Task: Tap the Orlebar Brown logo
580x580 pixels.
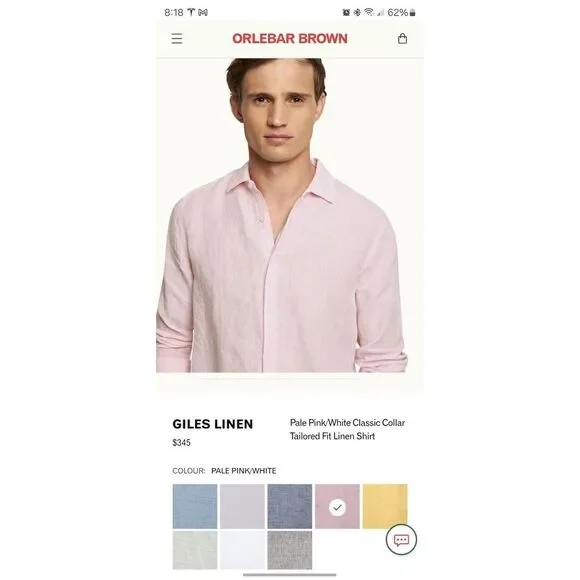Action: pos(290,38)
